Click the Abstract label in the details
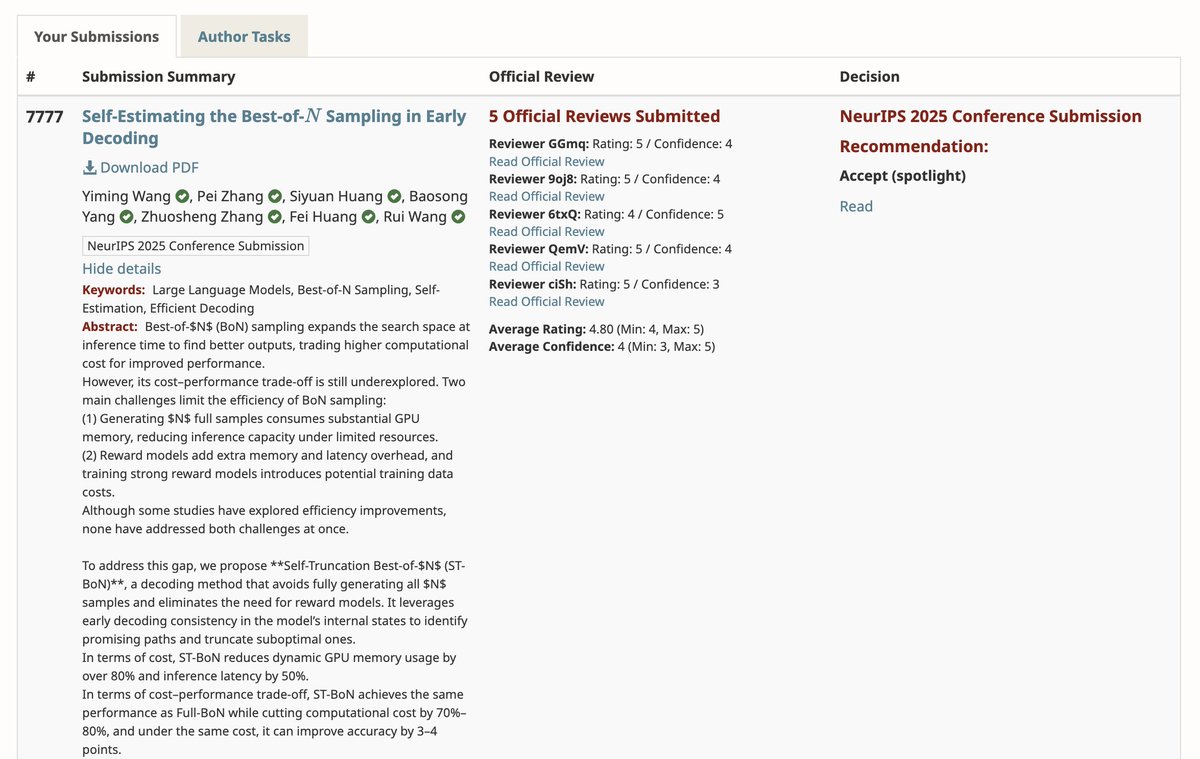The width and height of the screenshot is (1200, 759). point(109,326)
